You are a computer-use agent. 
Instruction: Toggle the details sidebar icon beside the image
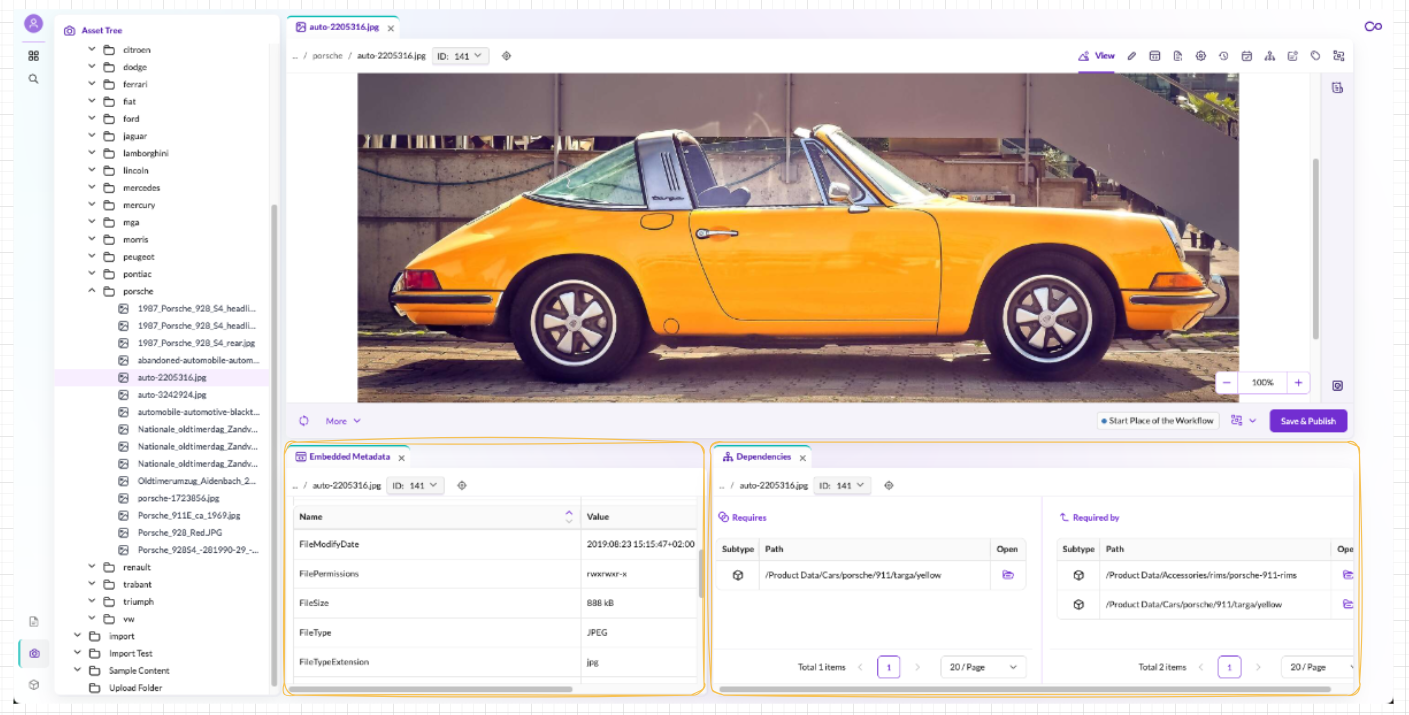click(1337, 88)
